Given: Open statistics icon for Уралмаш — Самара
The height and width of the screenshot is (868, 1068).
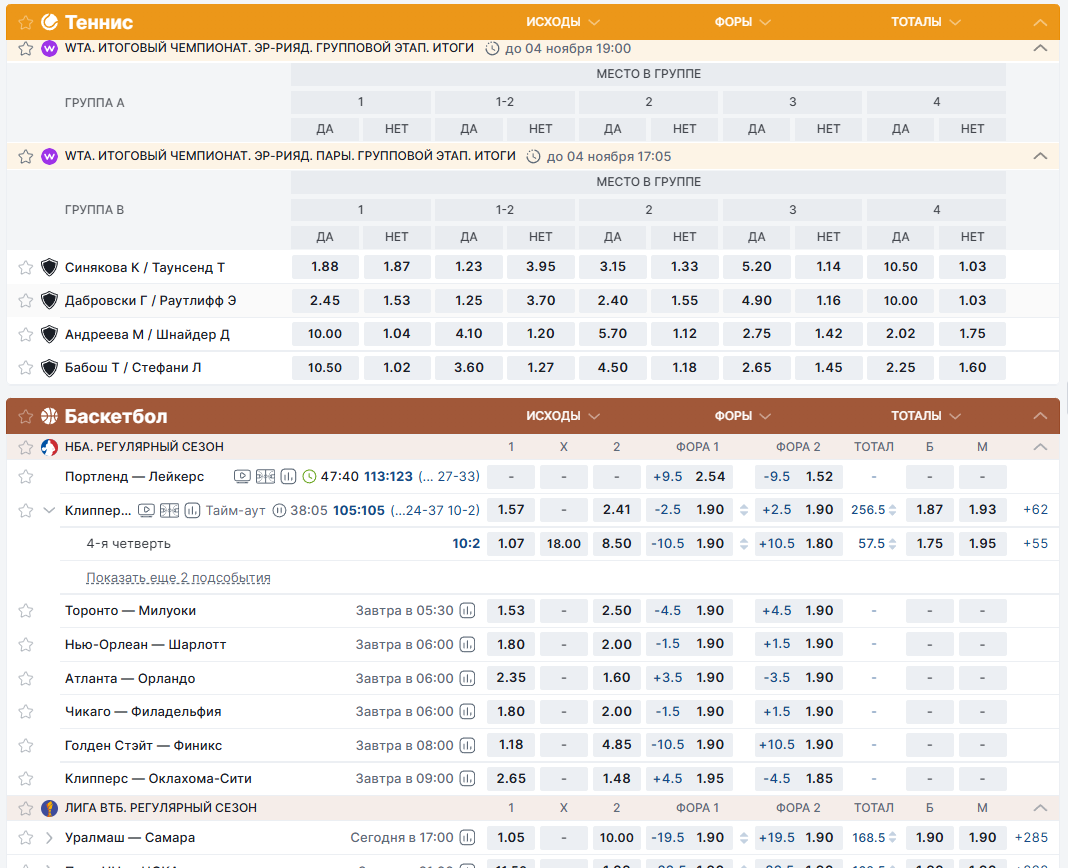Looking at the screenshot, I should tap(467, 838).
